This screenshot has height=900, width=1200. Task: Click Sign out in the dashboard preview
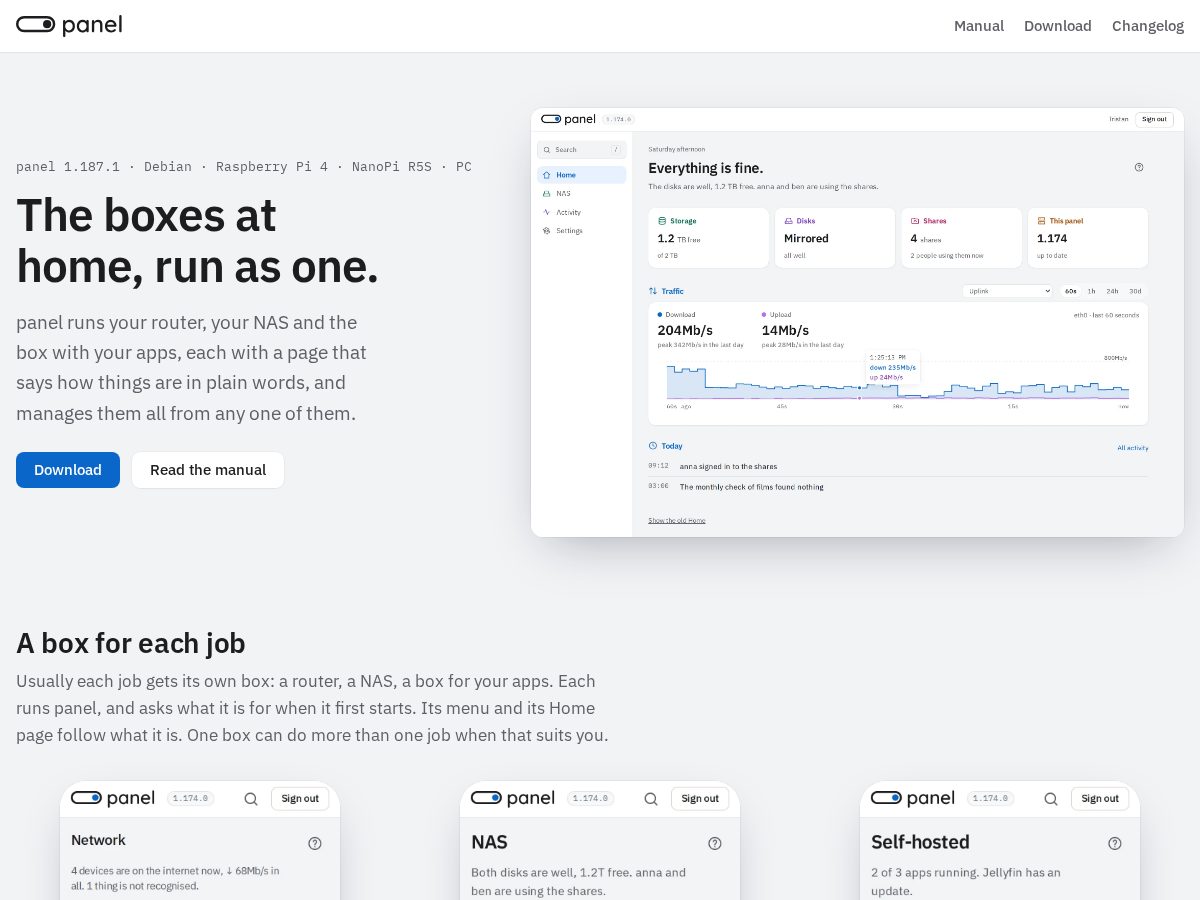[1154, 119]
